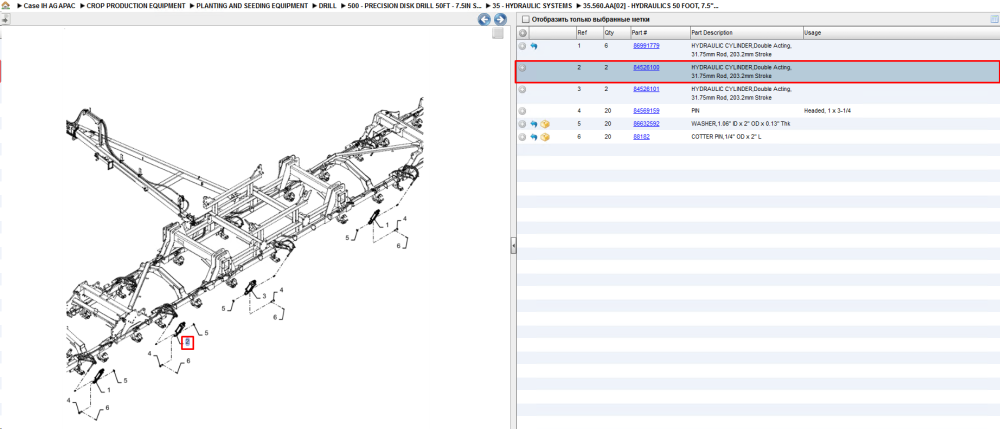1000x429 pixels.
Task: Open part number link 84569159
Action: [645, 111]
